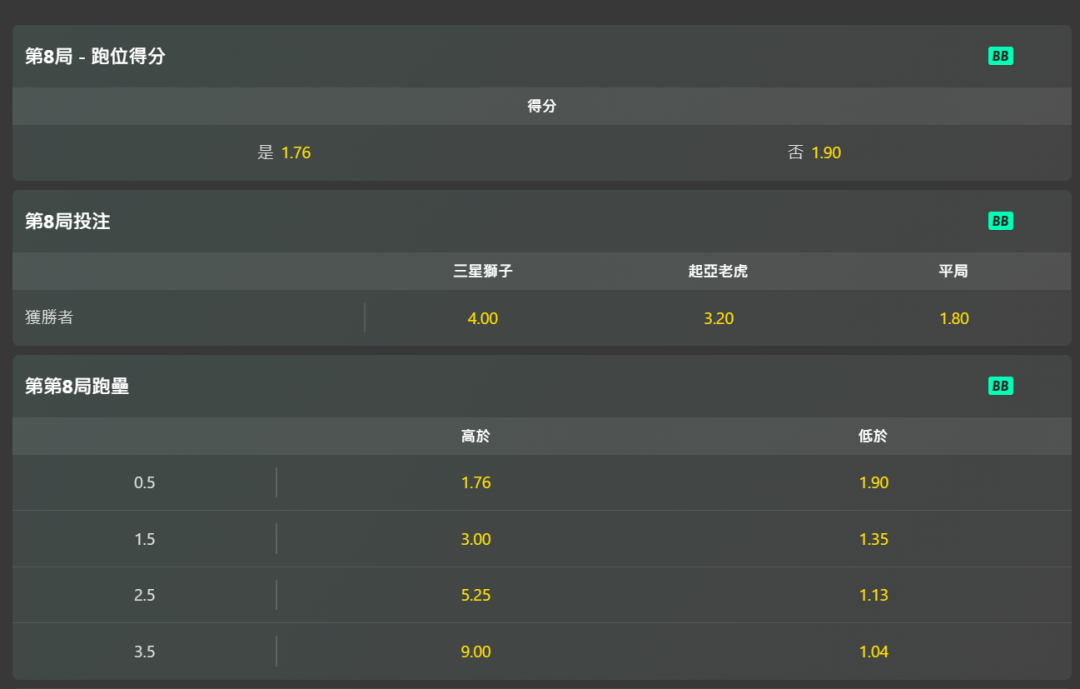Image resolution: width=1080 pixels, height=689 pixels.
Task: Click BB icon in 第8局投注 header
Action: [x=1000, y=220]
